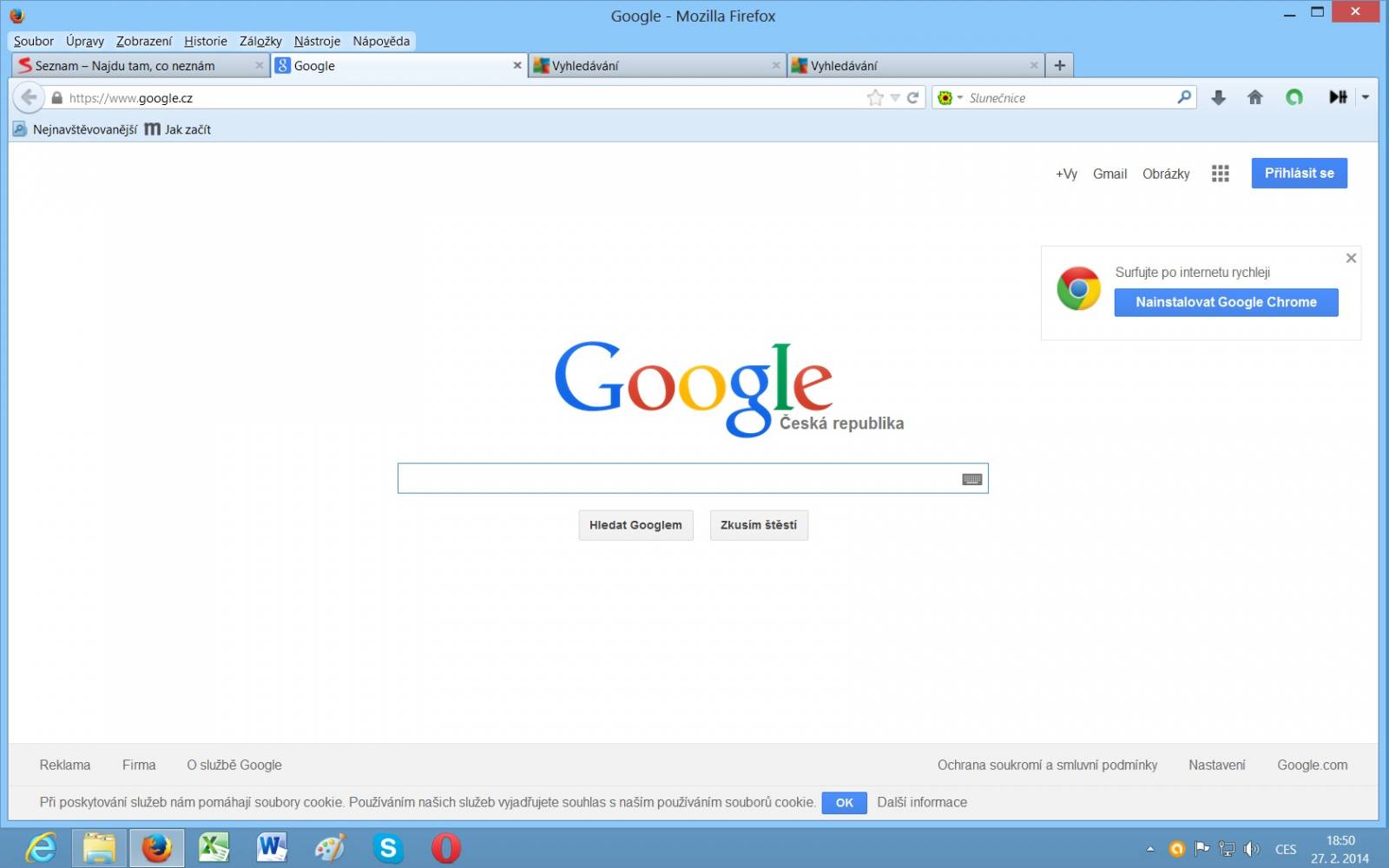Close the Google tab

click(x=517, y=65)
